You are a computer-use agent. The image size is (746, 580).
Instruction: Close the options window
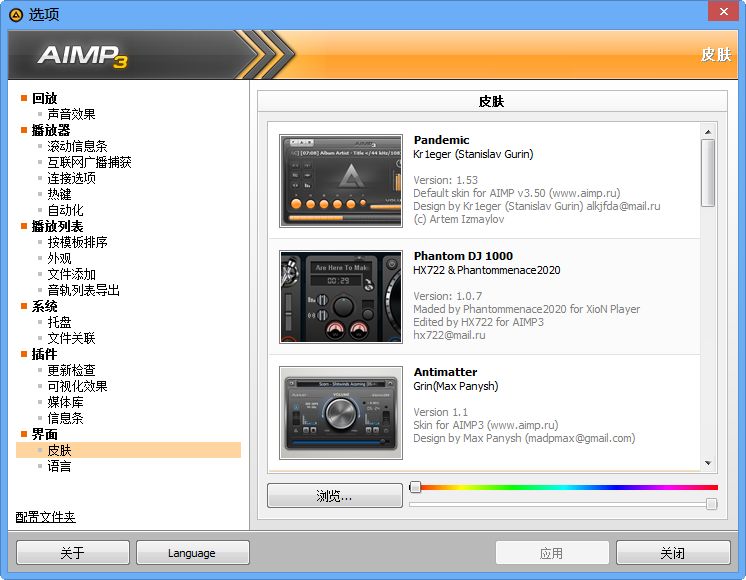coord(723,11)
